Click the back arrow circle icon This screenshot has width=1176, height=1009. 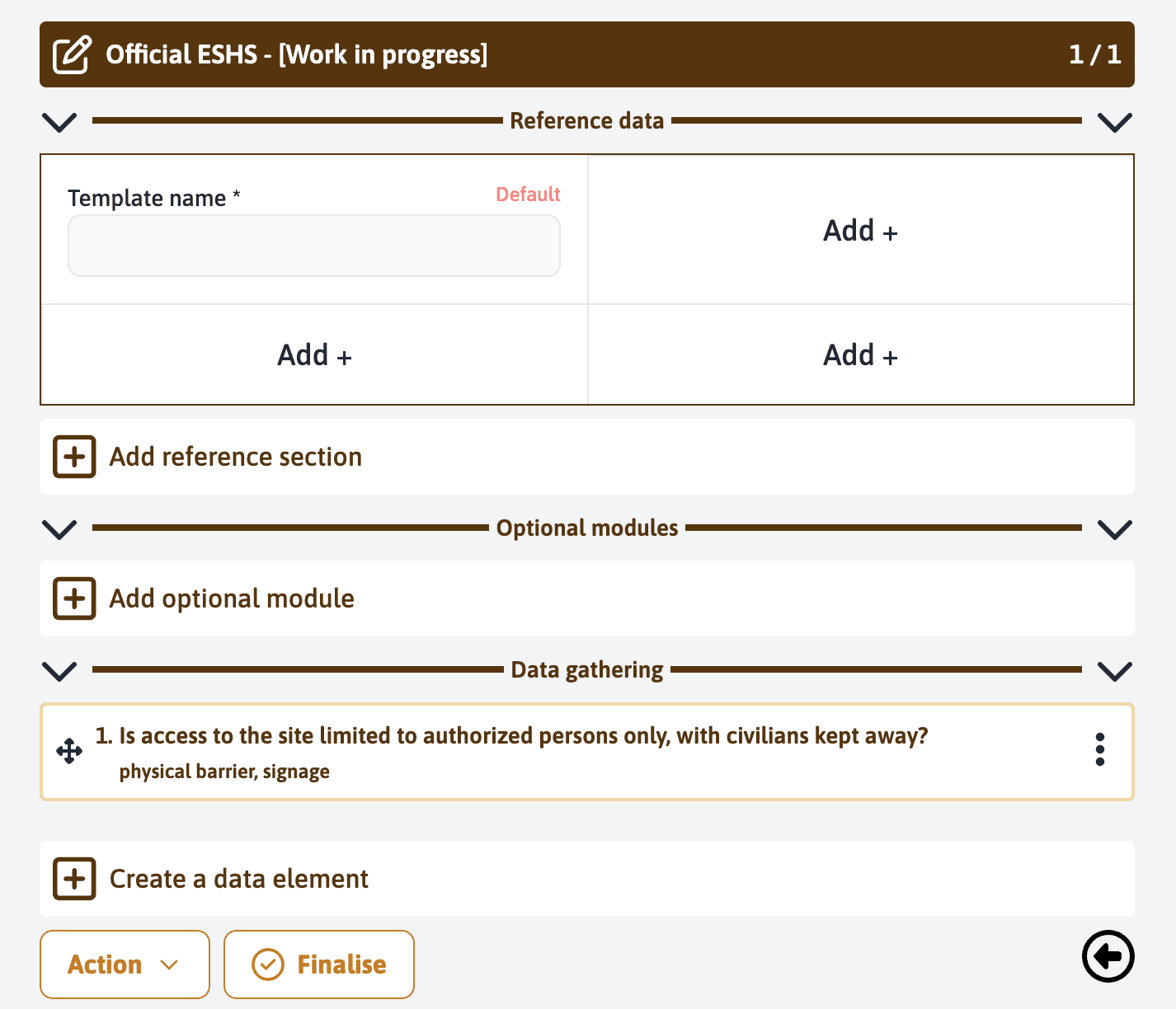click(1108, 956)
